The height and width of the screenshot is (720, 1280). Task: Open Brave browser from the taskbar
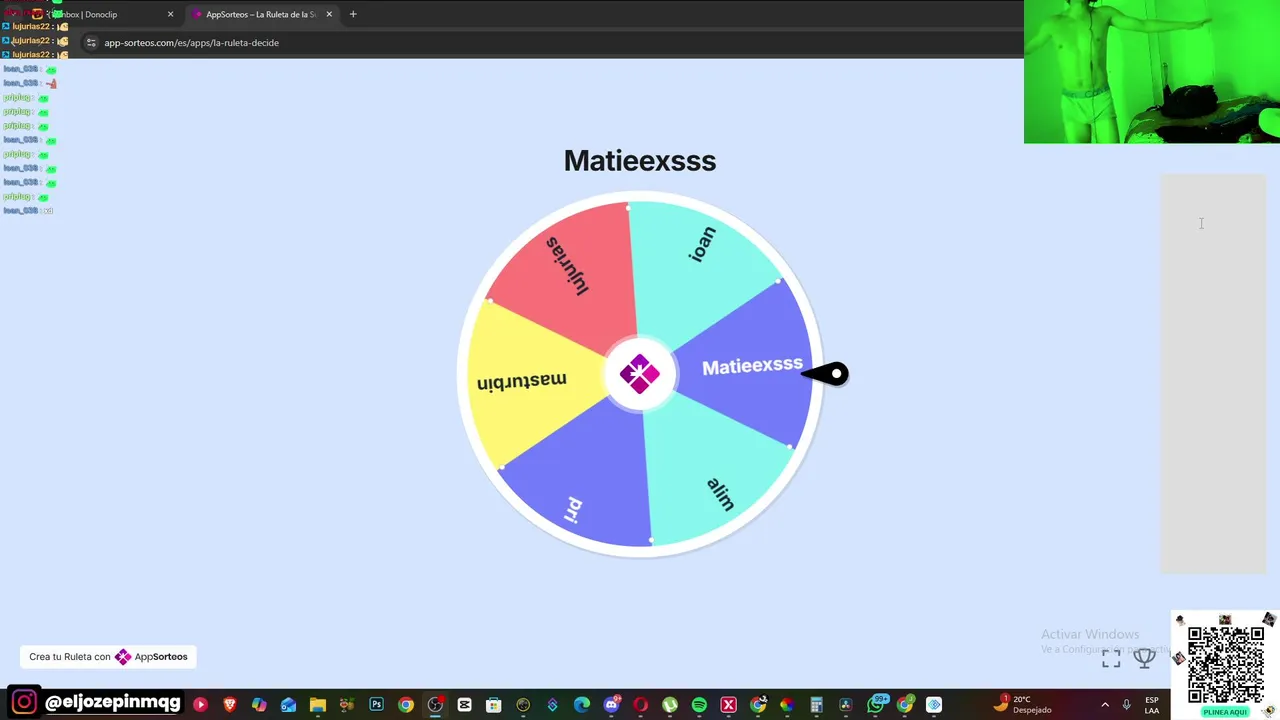pyautogui.click(x=229, y=705)
